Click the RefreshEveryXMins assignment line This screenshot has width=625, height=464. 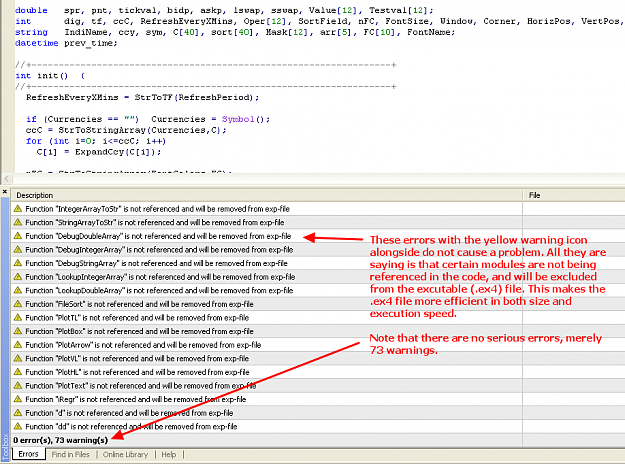pyautogui.click(x=142, y=97)
